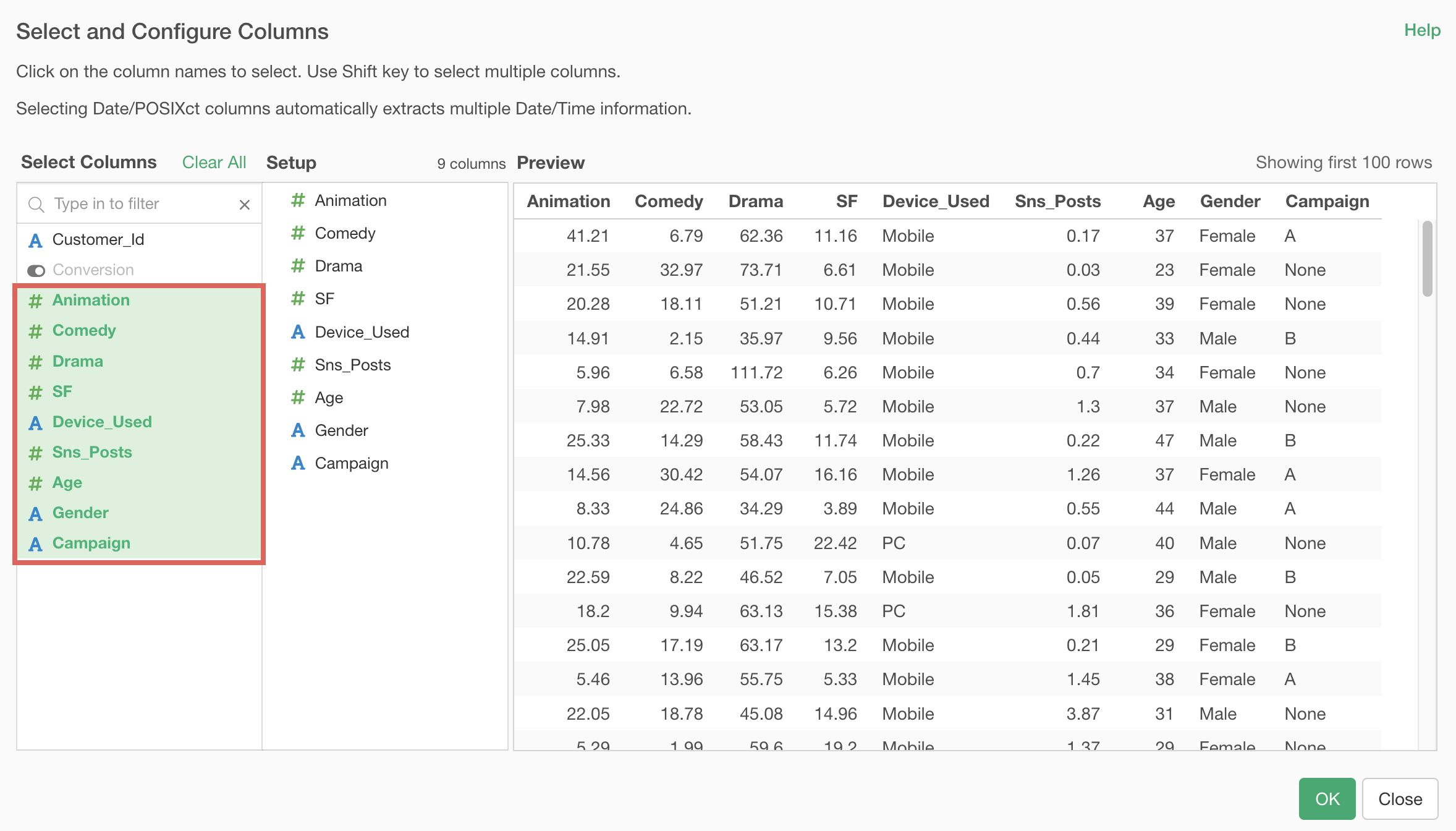Click the hash icon beside Animation in Setup list
Screen dimensions: 1456x831
pos(298,200)
